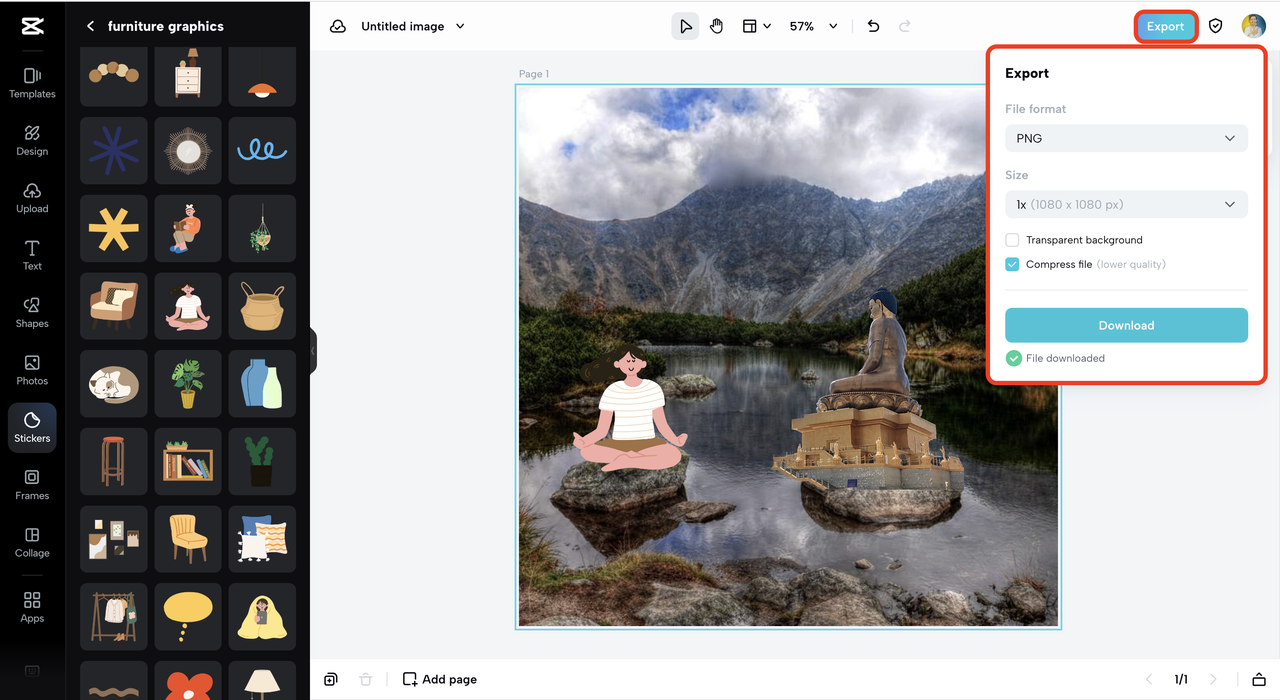Add the round sunburst mirror sticker
The width and height of the screenshot is (1280, 700).
(188, 151)
